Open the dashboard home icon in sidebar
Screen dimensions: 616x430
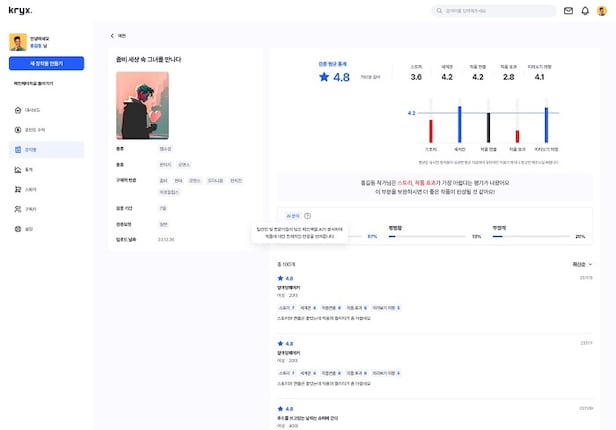[x=17, y=109]
